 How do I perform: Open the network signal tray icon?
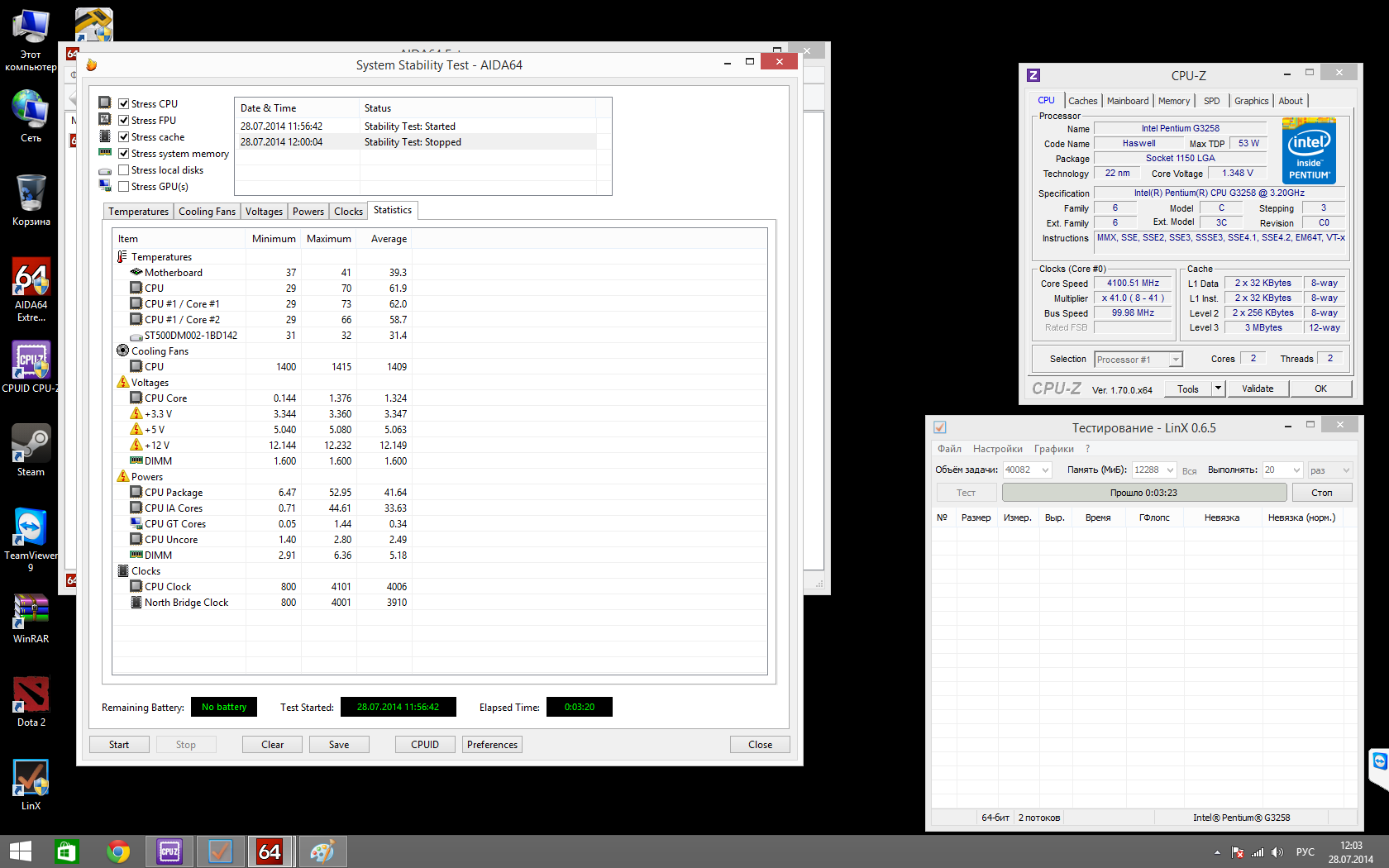[1258, 852]
